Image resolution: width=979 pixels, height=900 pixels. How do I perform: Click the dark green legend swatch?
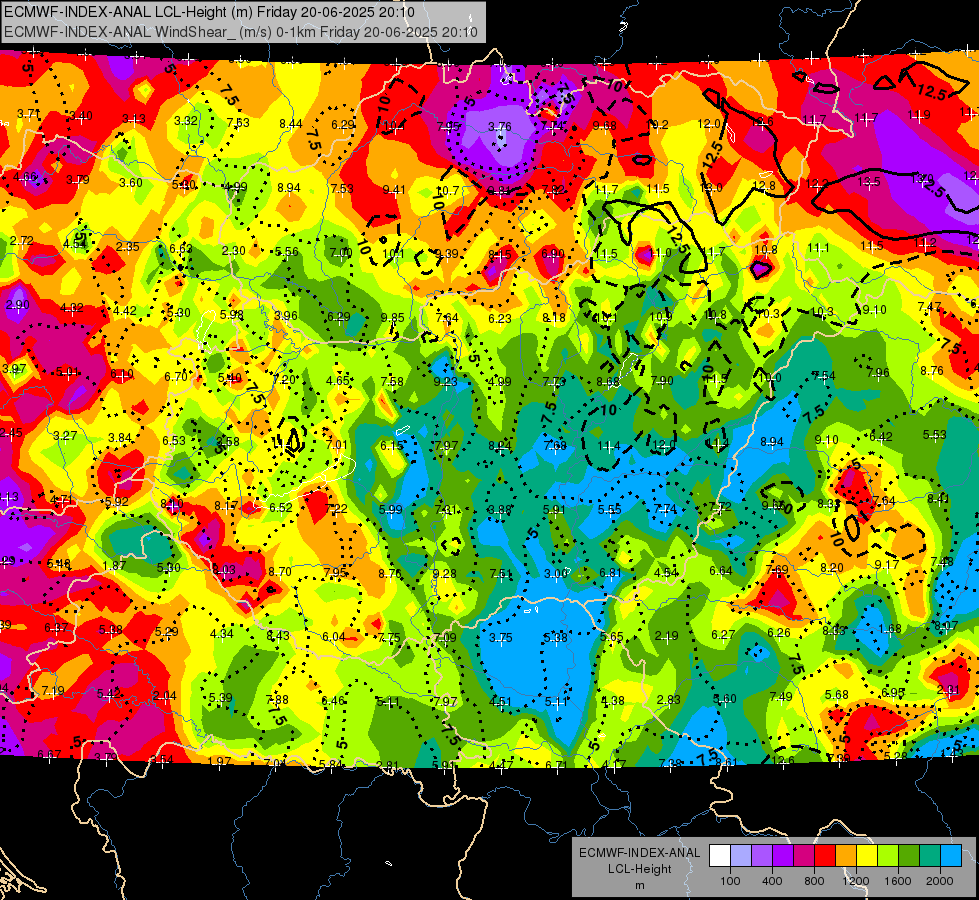coord(909,856)
